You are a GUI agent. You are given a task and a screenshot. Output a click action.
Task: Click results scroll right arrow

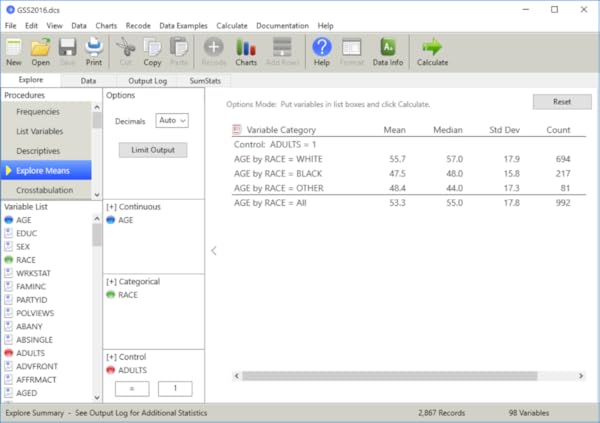coord(581,376)
